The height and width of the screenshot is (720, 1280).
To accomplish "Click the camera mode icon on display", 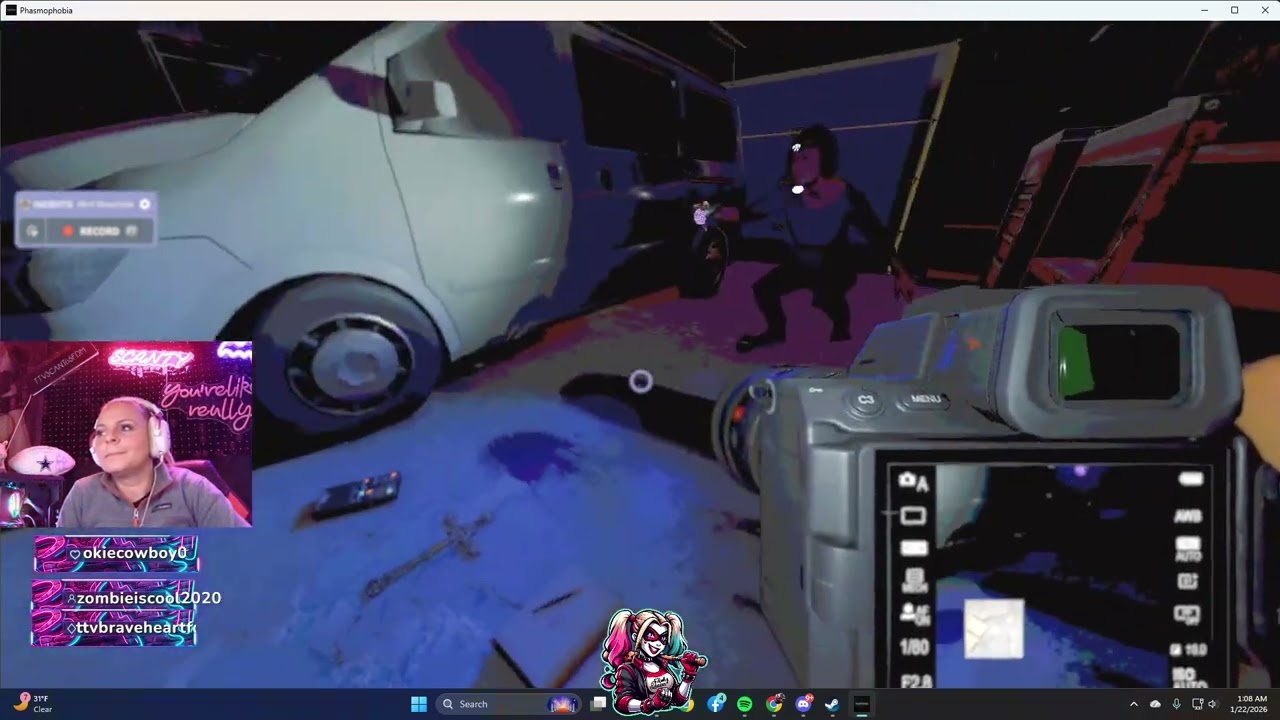I will pos(913,482).
